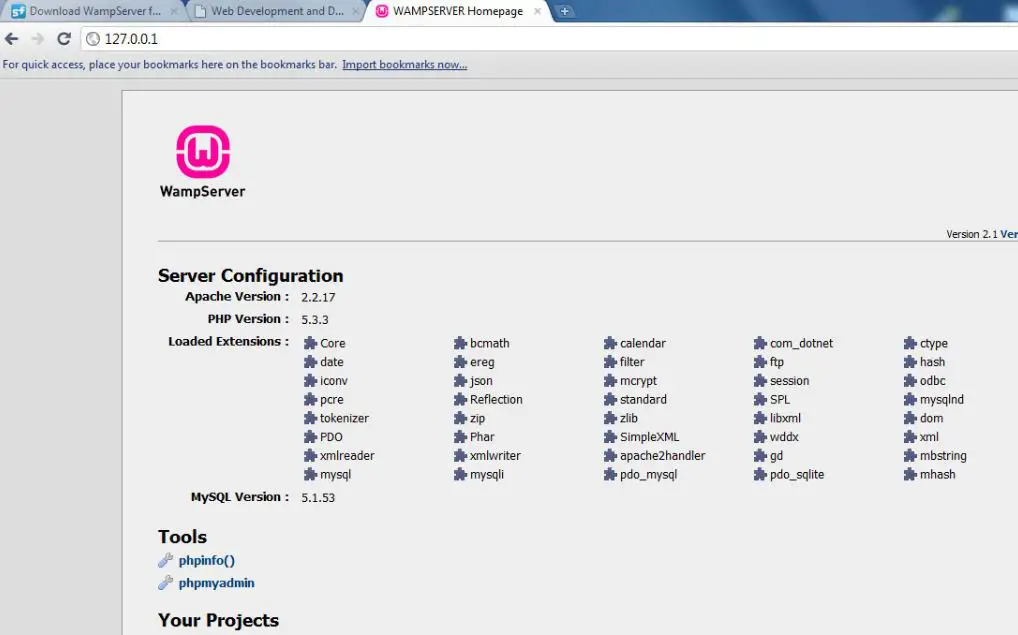Click MySQL version value 5.1.53
This screenshot has height=635, width=1018.
point(318,497)
